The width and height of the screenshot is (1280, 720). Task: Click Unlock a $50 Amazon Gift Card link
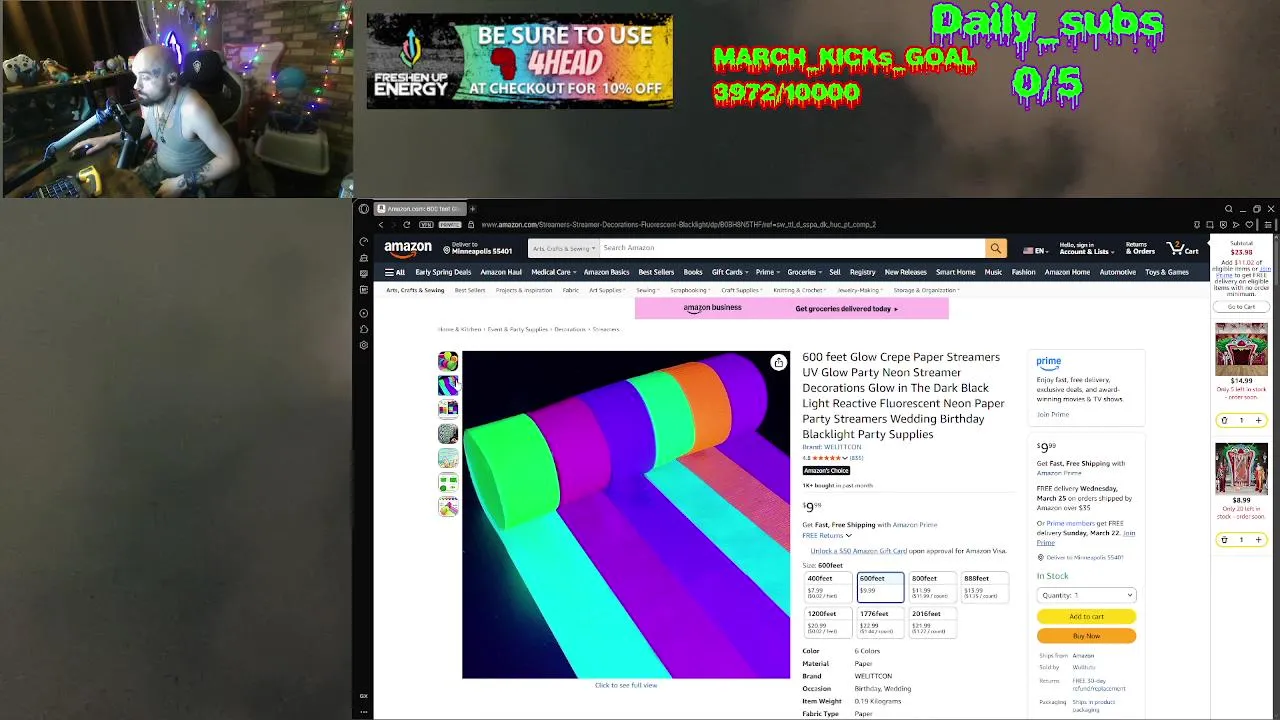858,551
